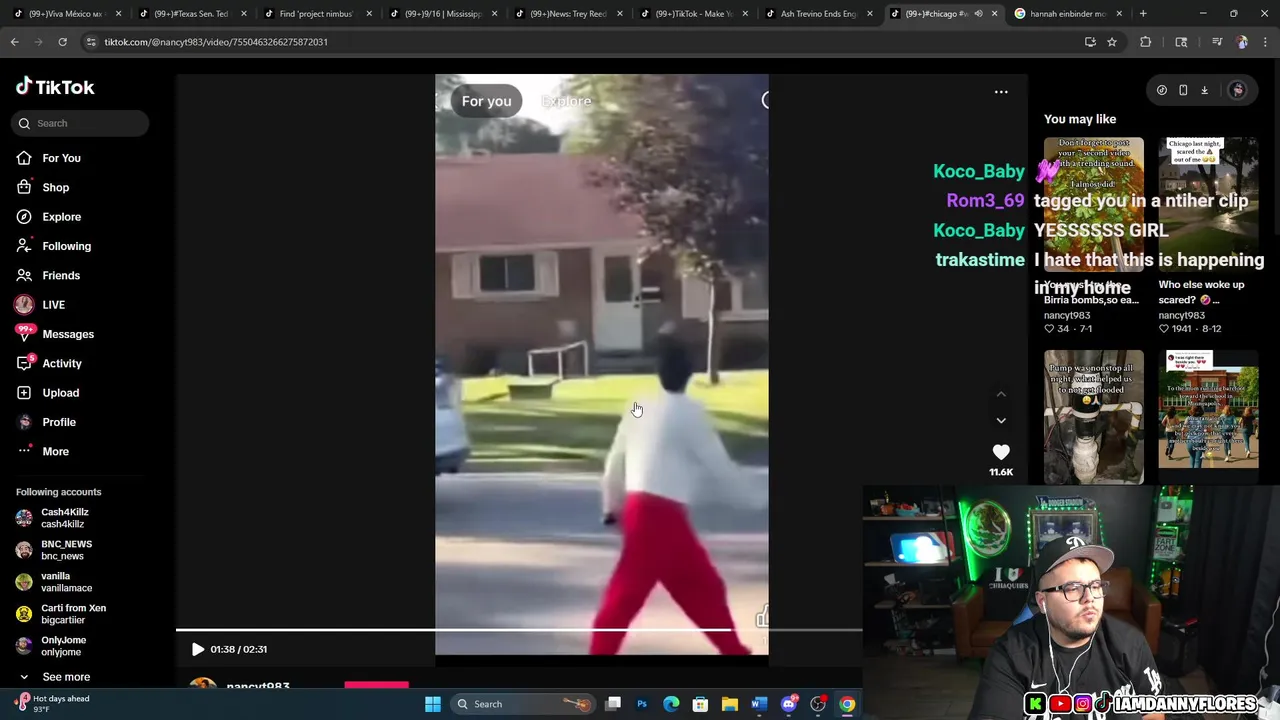Image resolution: width=1280 pixels, height=720 pixels.
Task: Open weather widget Hot days ahead
Action: pos(52,704)
